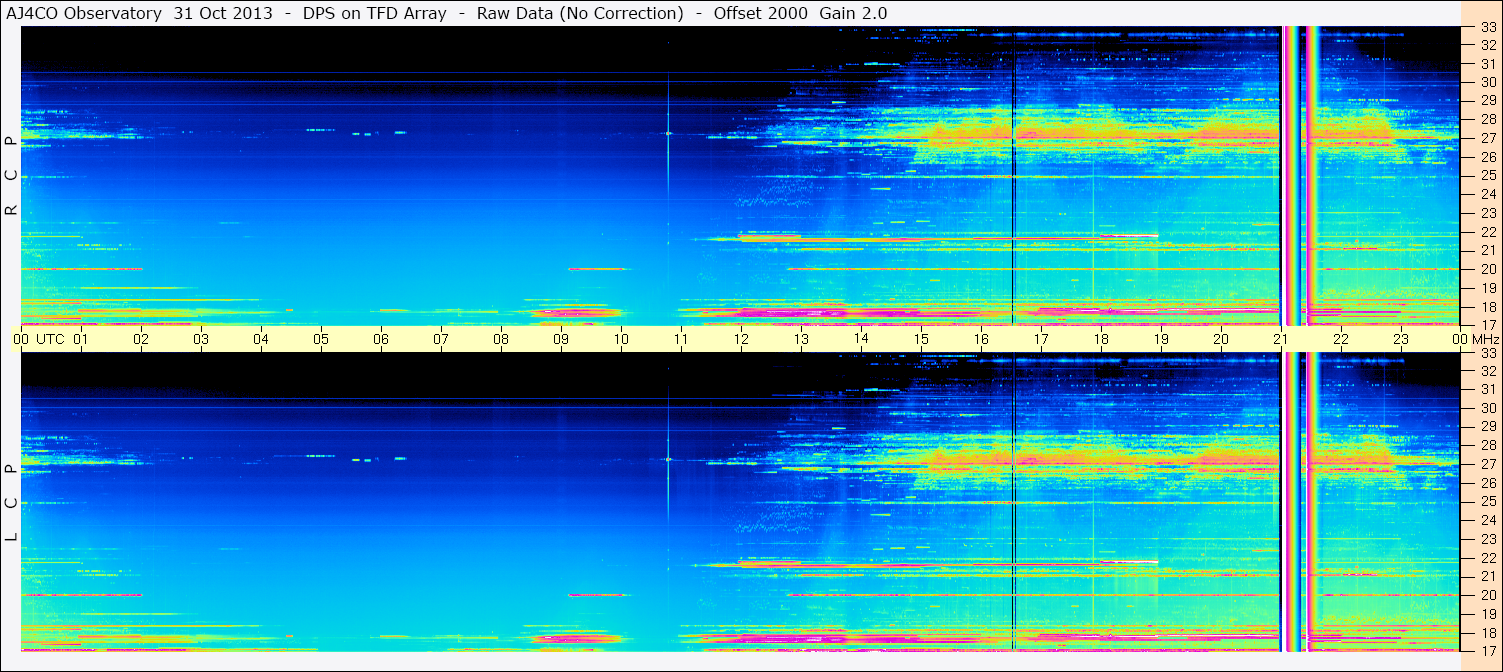Select 27 MHz tick of the RCP panel
Screen dimensions: 1503x672
(1488, 138)
